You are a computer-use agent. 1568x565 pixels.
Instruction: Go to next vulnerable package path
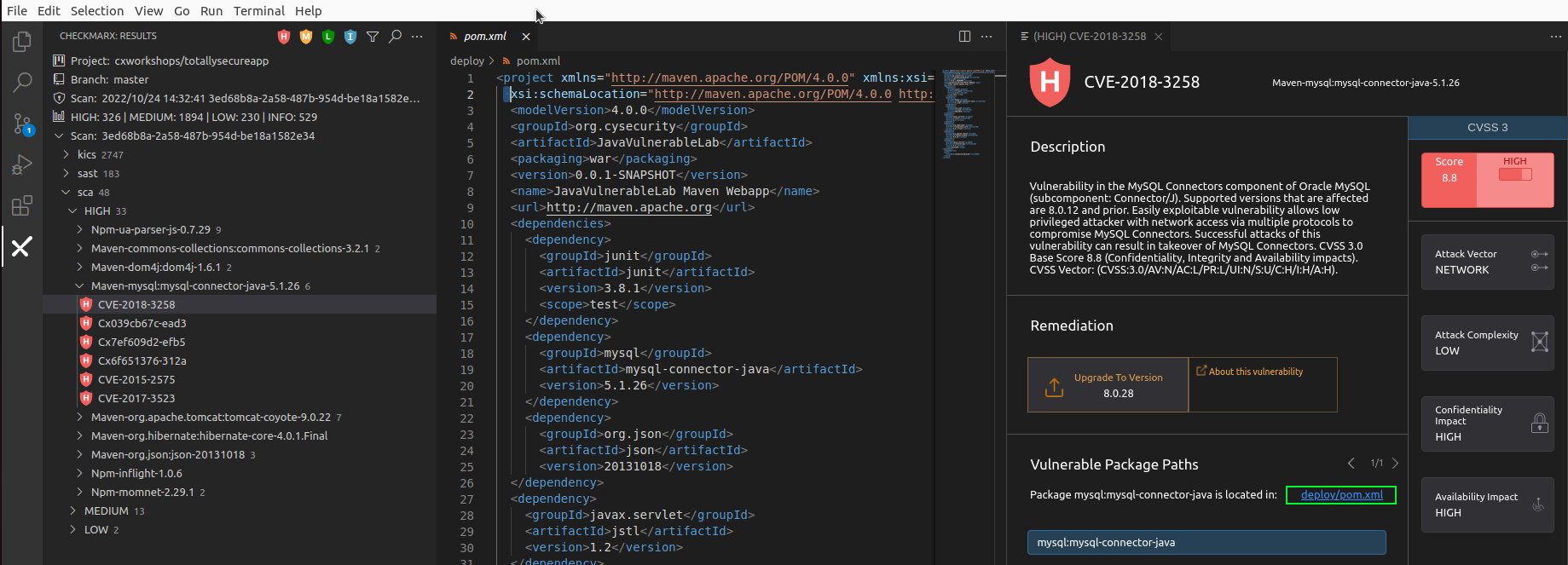1395,463
